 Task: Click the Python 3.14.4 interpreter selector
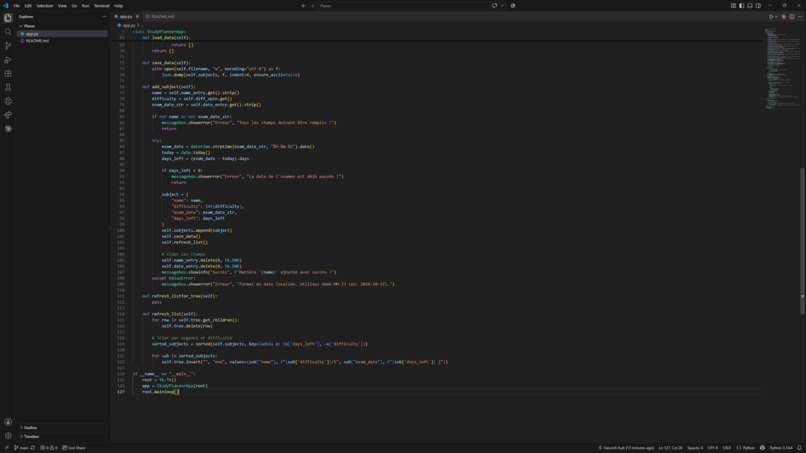tap(781, 448)
